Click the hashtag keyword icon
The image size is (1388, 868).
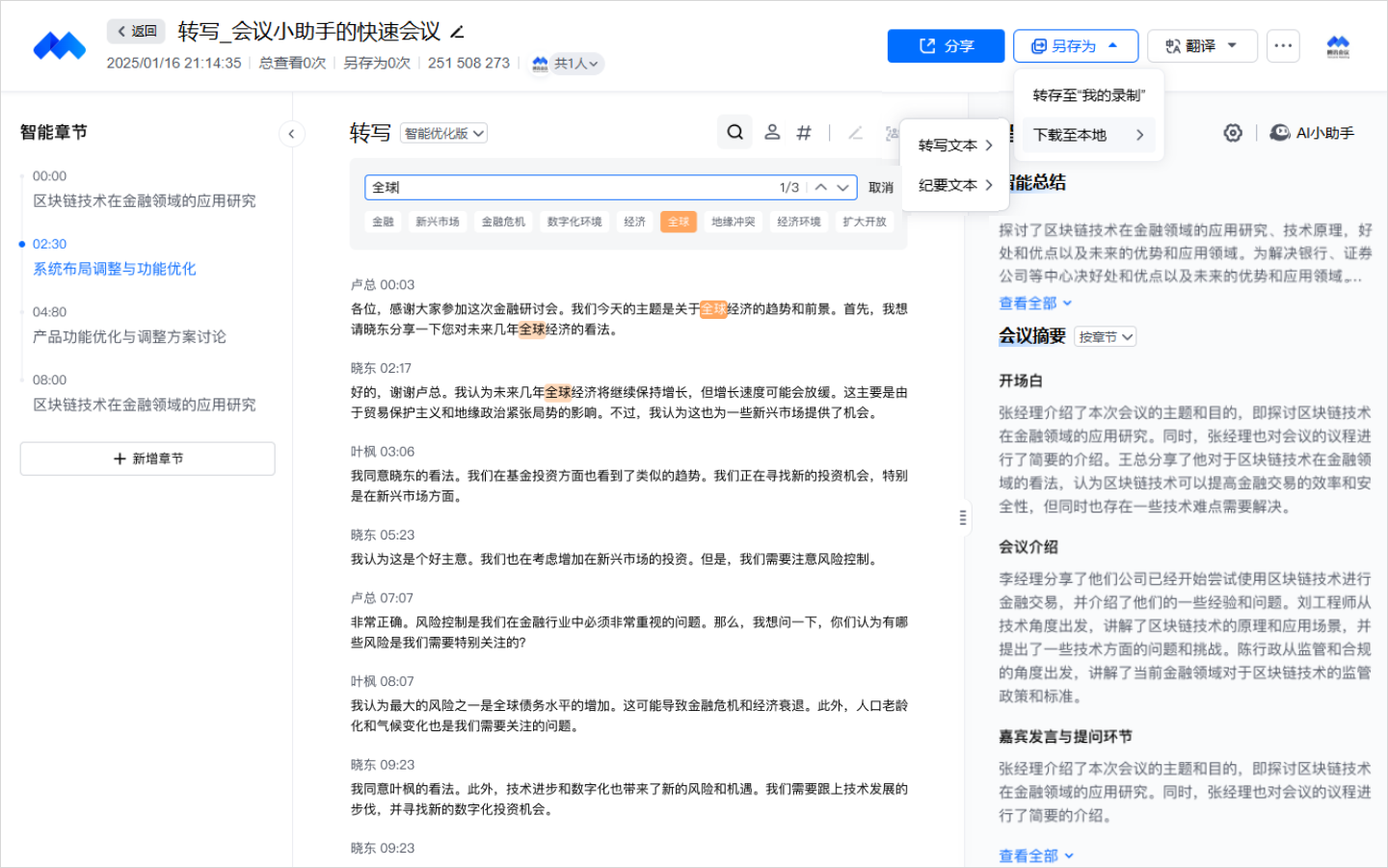(x=804, y=133)
